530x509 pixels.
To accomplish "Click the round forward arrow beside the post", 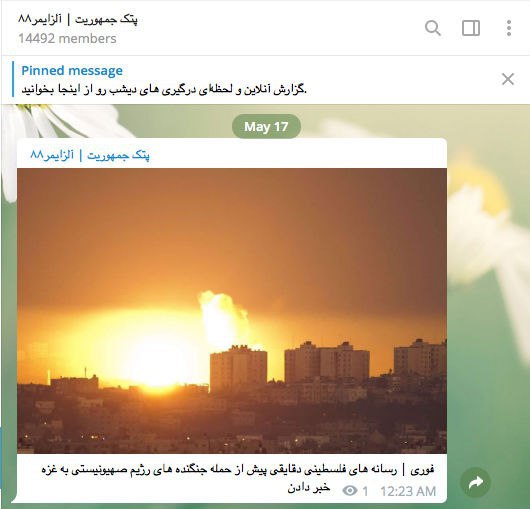I will (476, 482).
